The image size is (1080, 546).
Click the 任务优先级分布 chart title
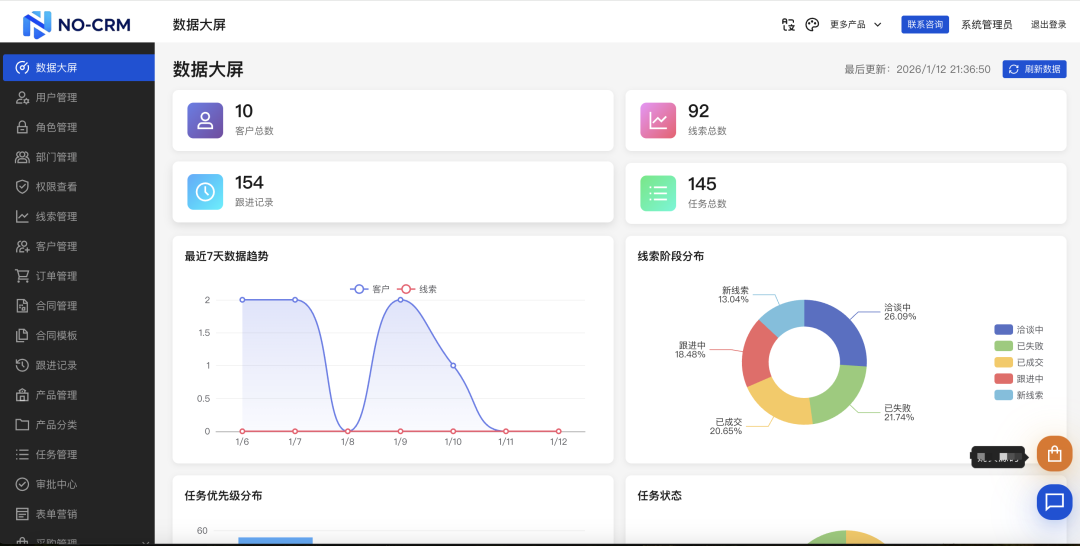point(223,496)
